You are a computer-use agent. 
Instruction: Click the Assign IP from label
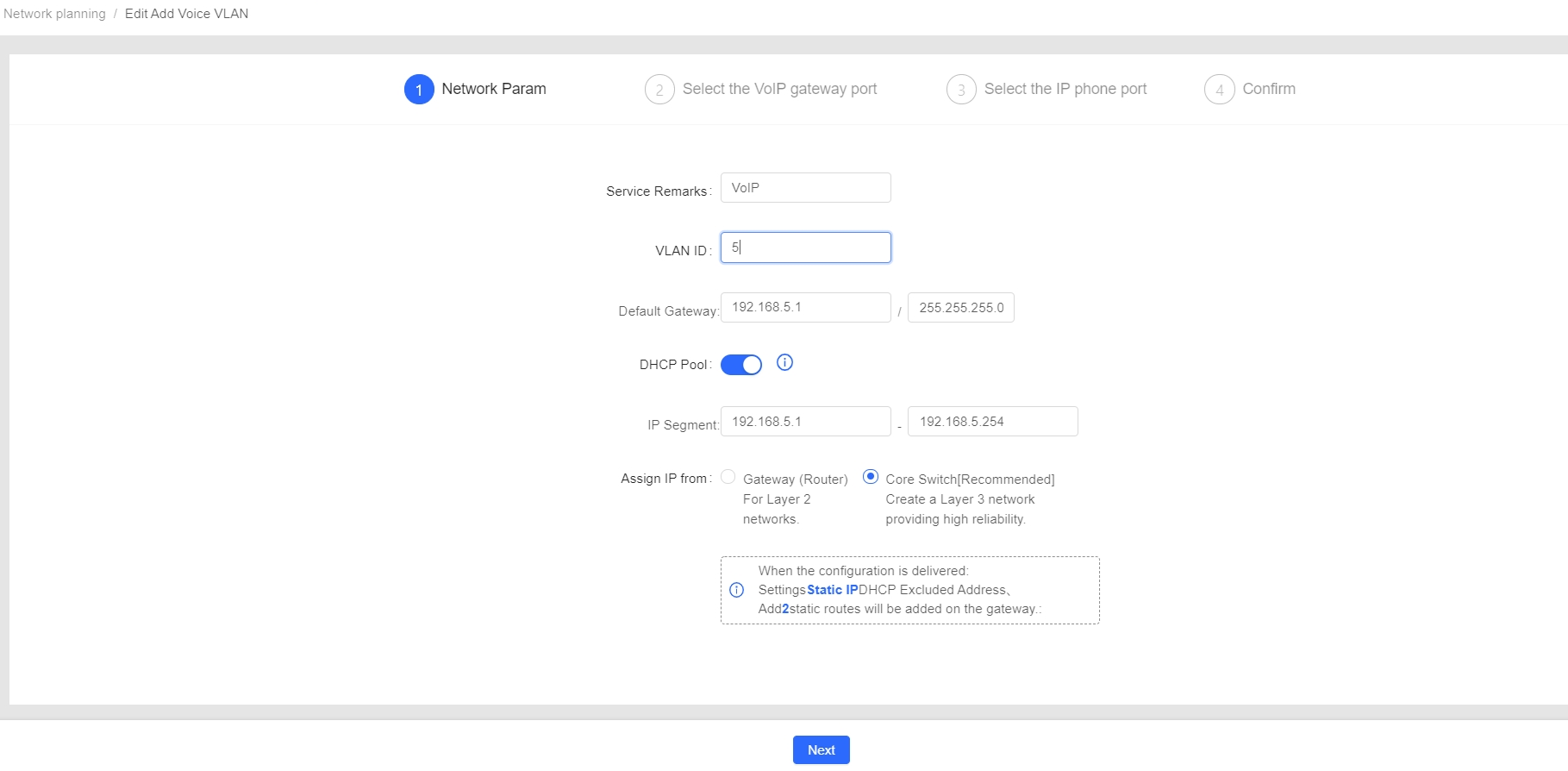pyautogui.click(x=665, y=479)
